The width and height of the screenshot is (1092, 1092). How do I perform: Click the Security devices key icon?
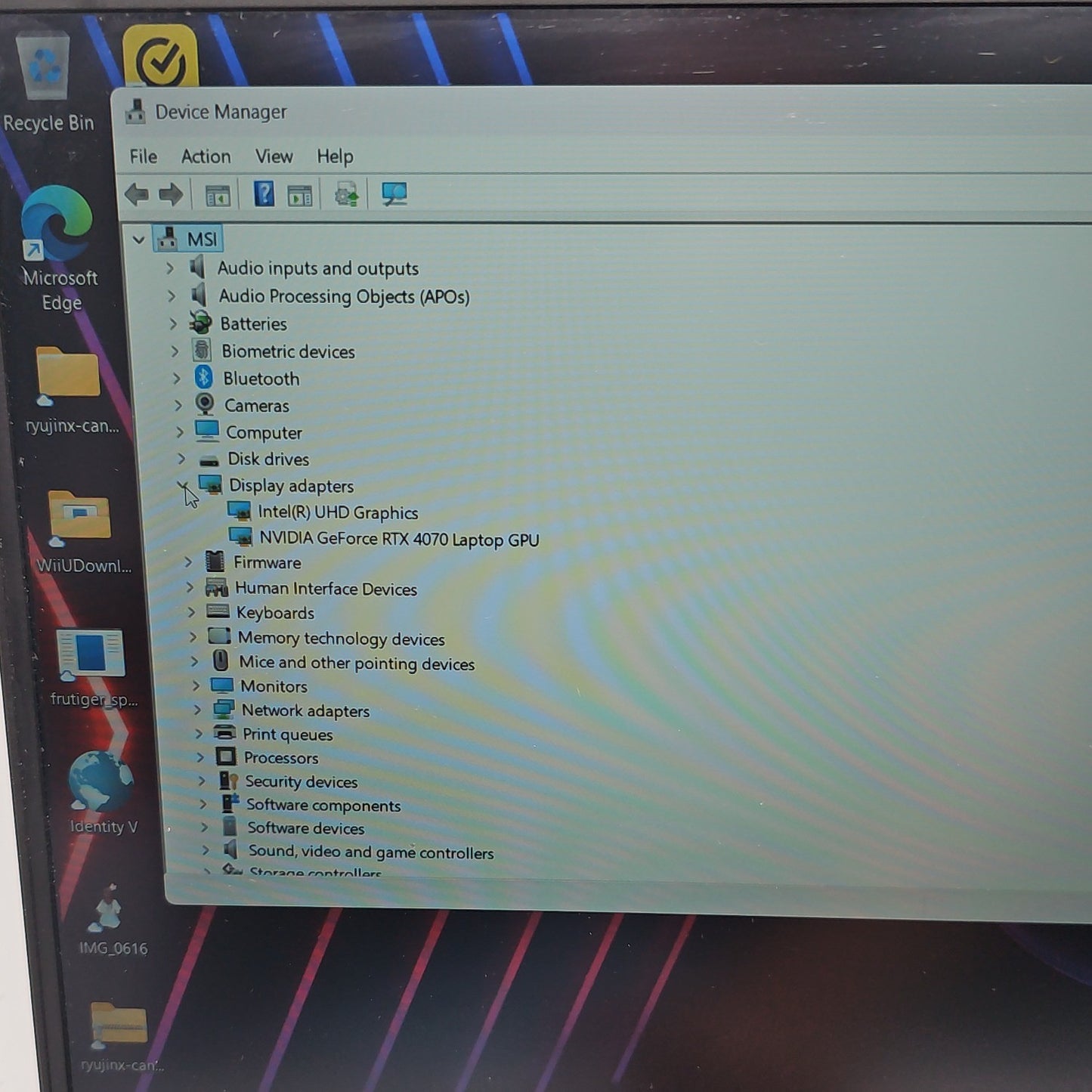(228, 780)
